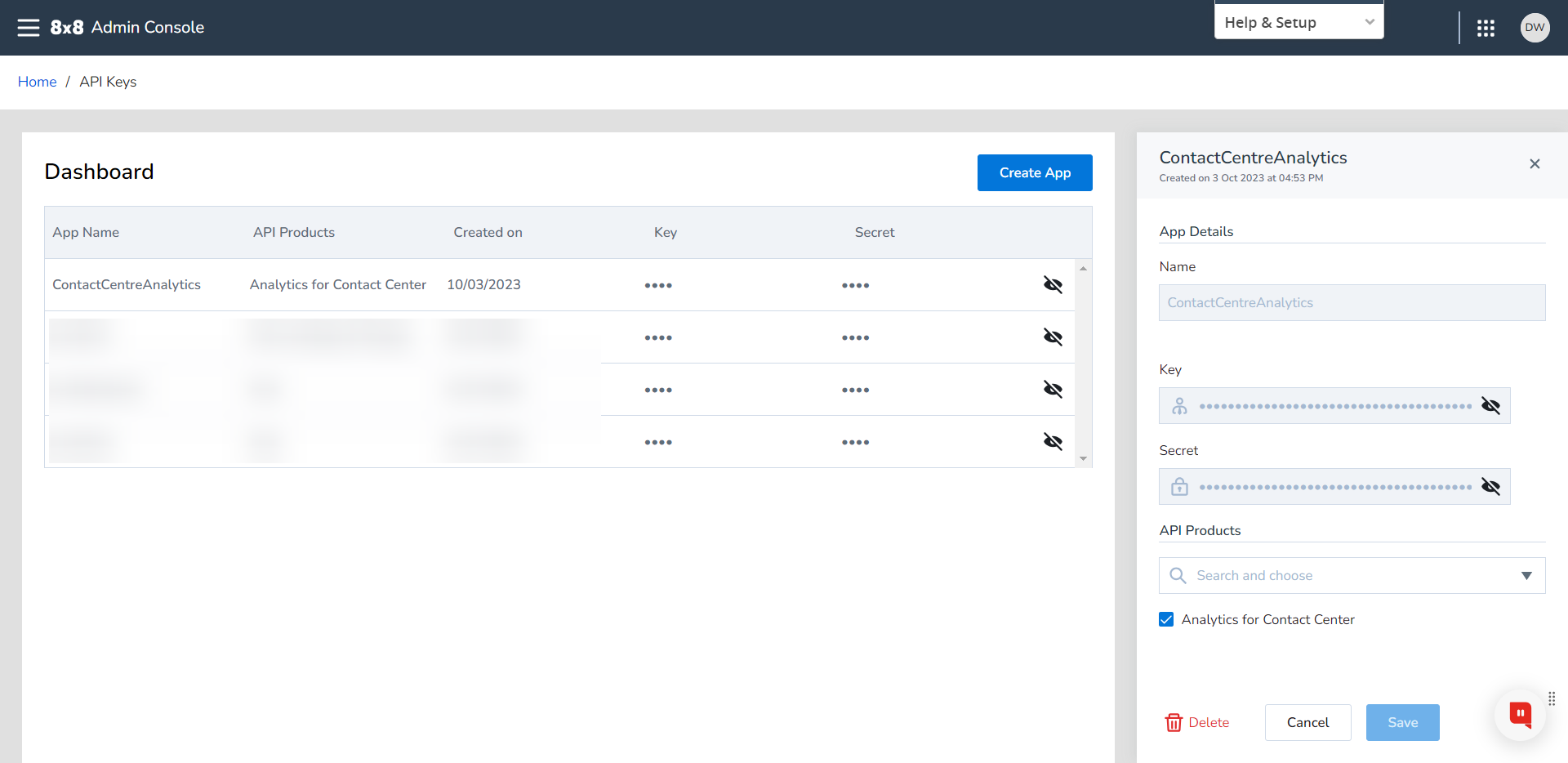This screenshot has height=763, width=1568.
Task: Close the ContactCentreAnalytics details panel
Action: click(1535, 164)
